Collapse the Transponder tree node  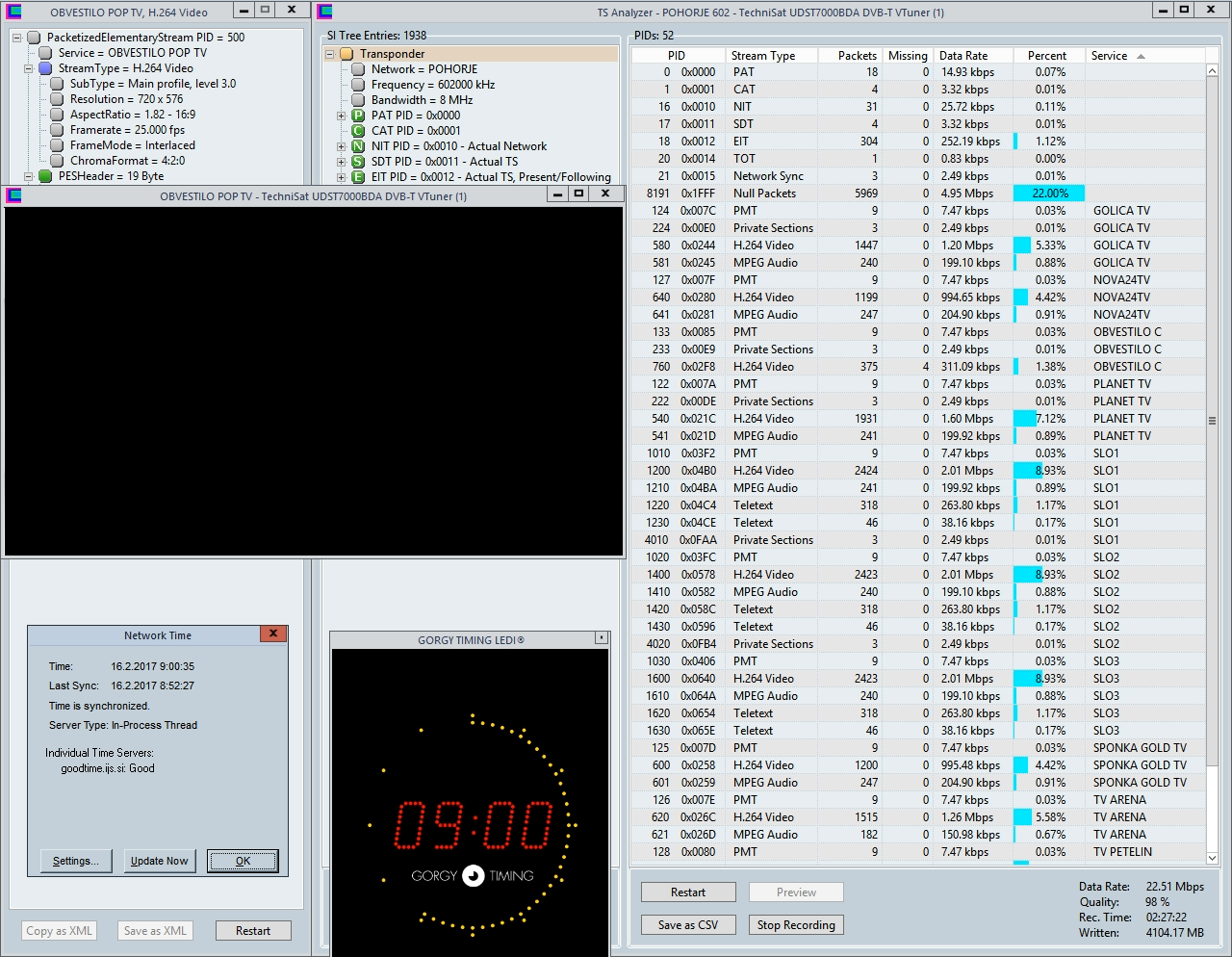(330, 54)
